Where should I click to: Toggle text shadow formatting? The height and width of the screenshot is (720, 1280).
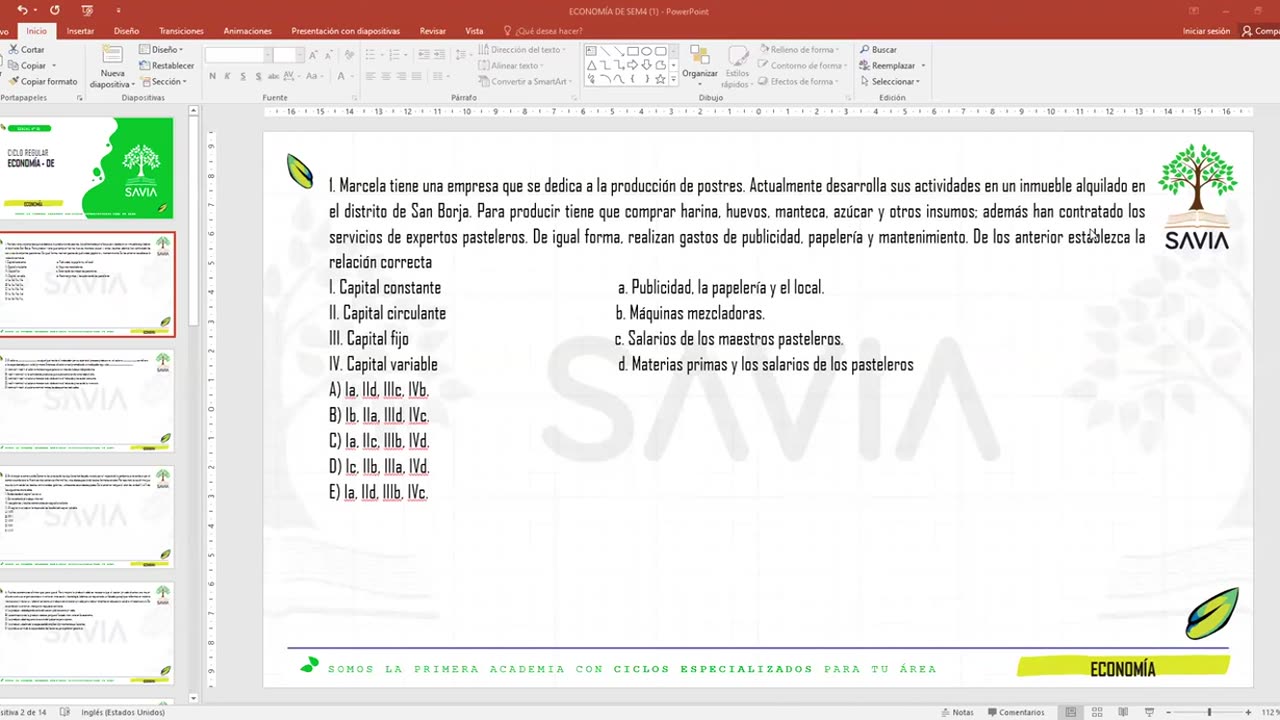(x=258, y=76)
